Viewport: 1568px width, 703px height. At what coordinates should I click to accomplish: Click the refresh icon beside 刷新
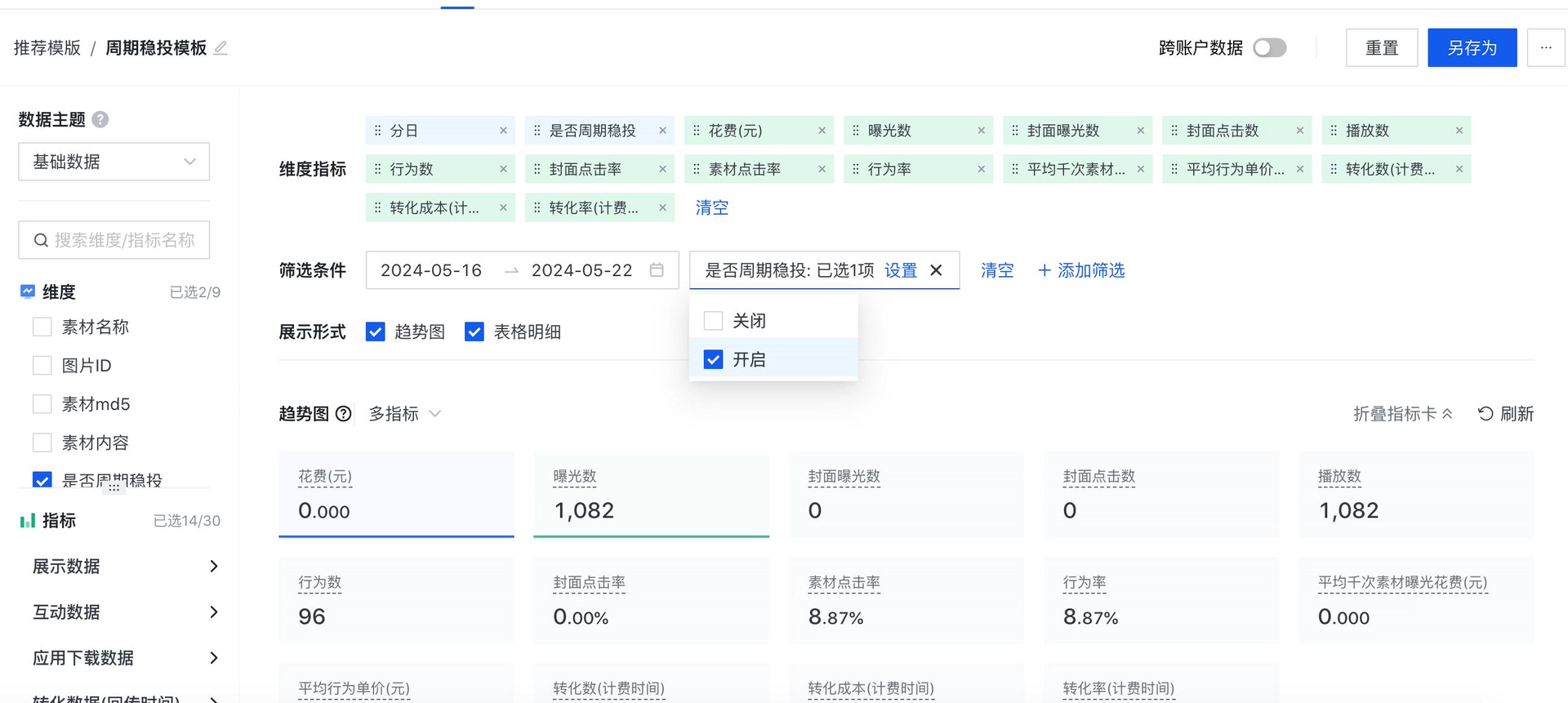click(1486, 414)
